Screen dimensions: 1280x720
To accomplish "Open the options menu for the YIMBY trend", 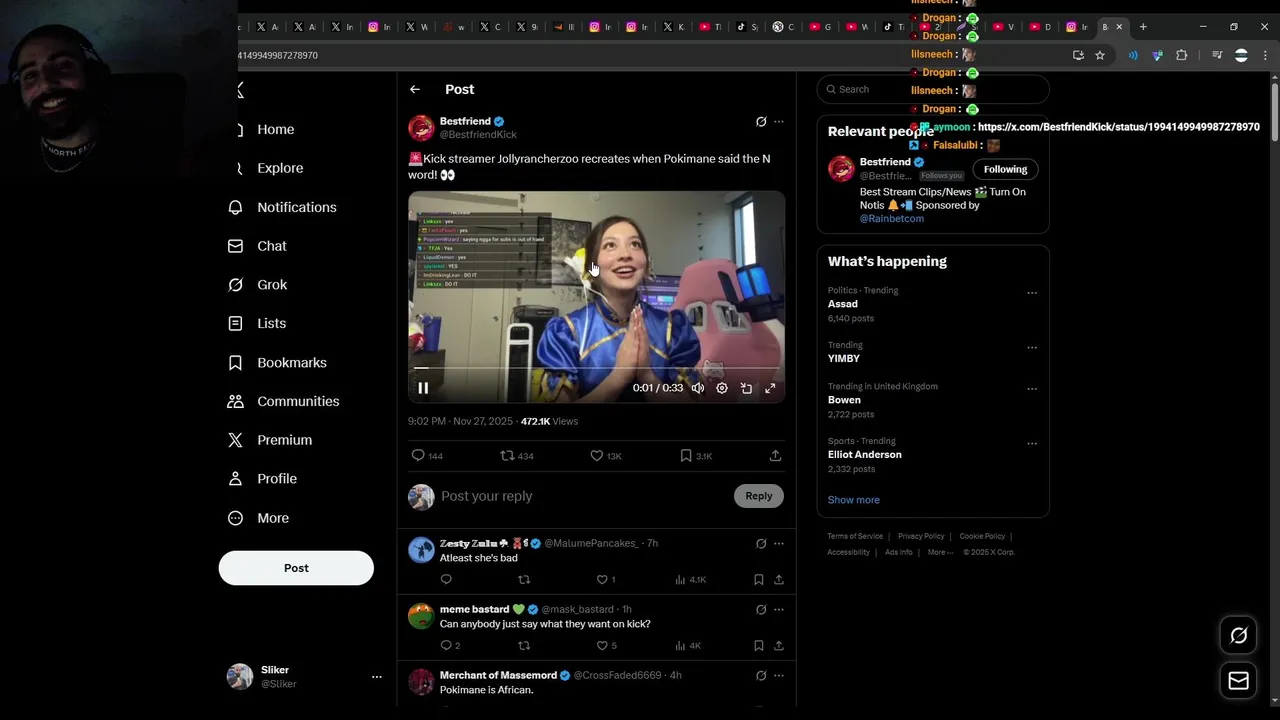I will (1032, 348).
